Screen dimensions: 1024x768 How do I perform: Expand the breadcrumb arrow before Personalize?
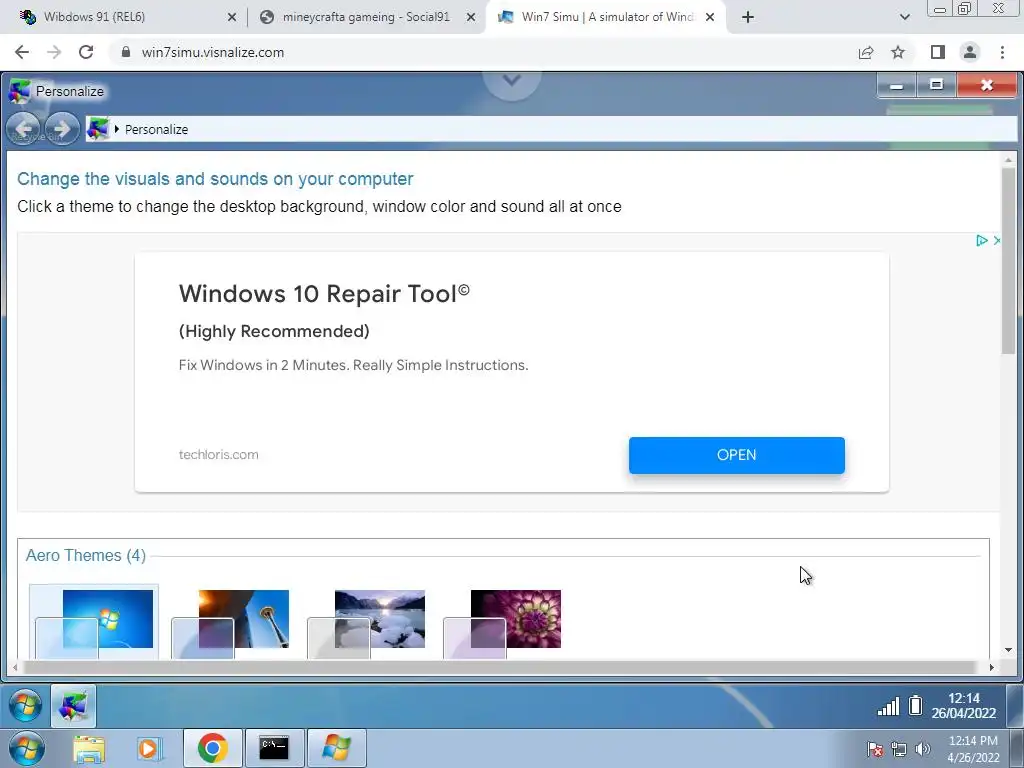coord(117,129)
